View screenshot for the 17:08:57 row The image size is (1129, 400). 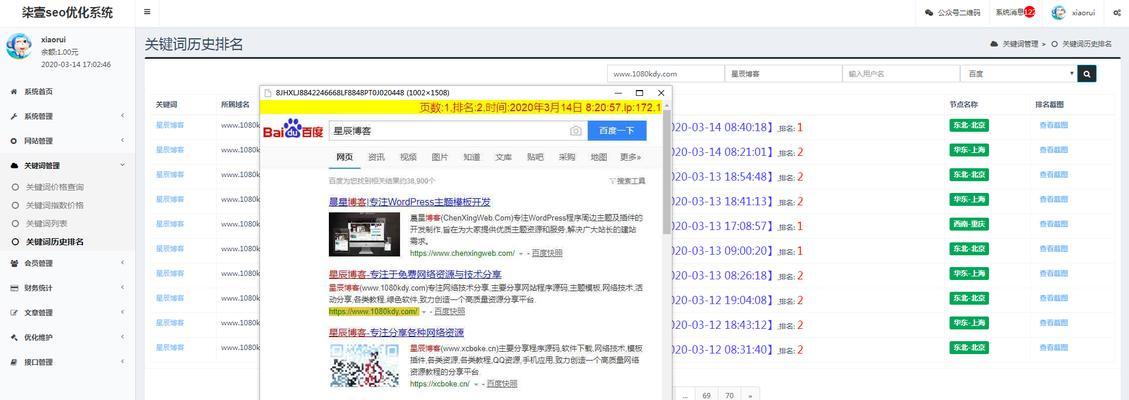pyautogui.click(x=1053, y=224)
